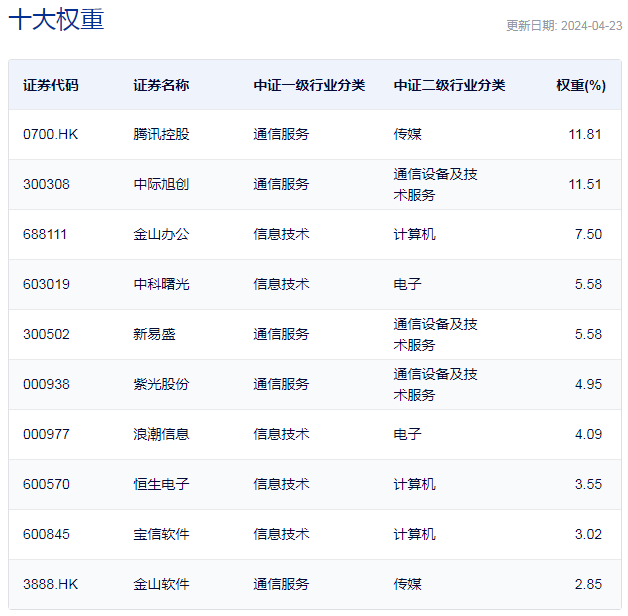628x616 pixels.
Task: Select security name 新易盛
Action: tap(154, 334)
